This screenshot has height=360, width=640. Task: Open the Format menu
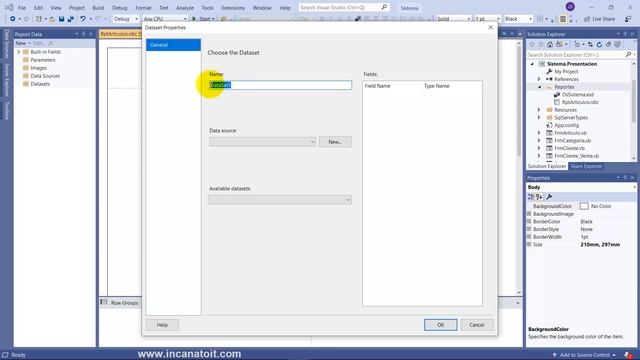(143, 8)
